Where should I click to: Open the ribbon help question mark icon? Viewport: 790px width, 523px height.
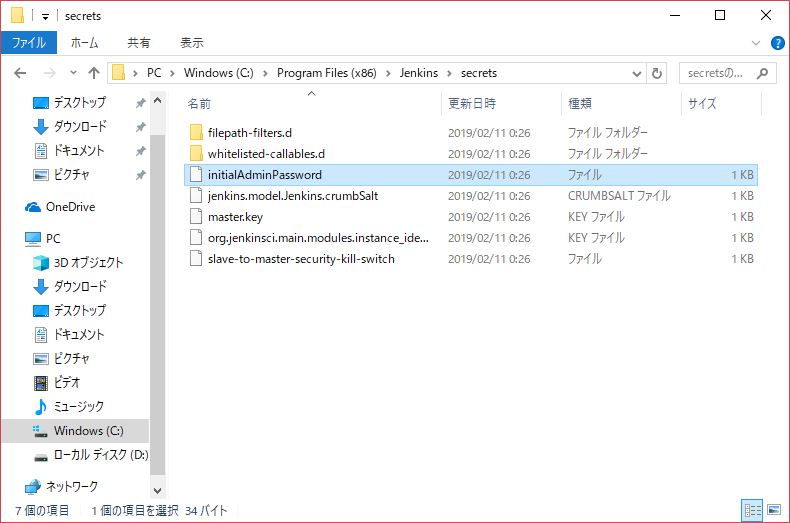(775, 43)
